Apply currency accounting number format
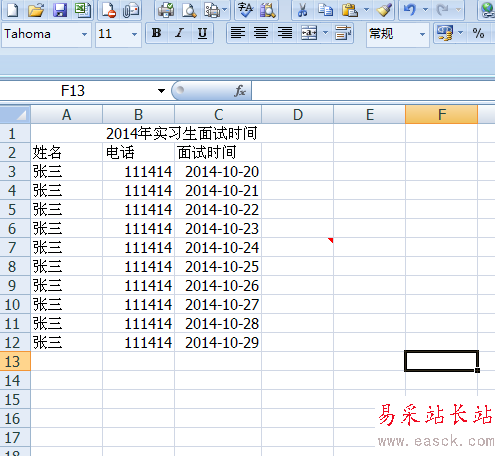Viewport: 495px width, 456px height. 445,33
